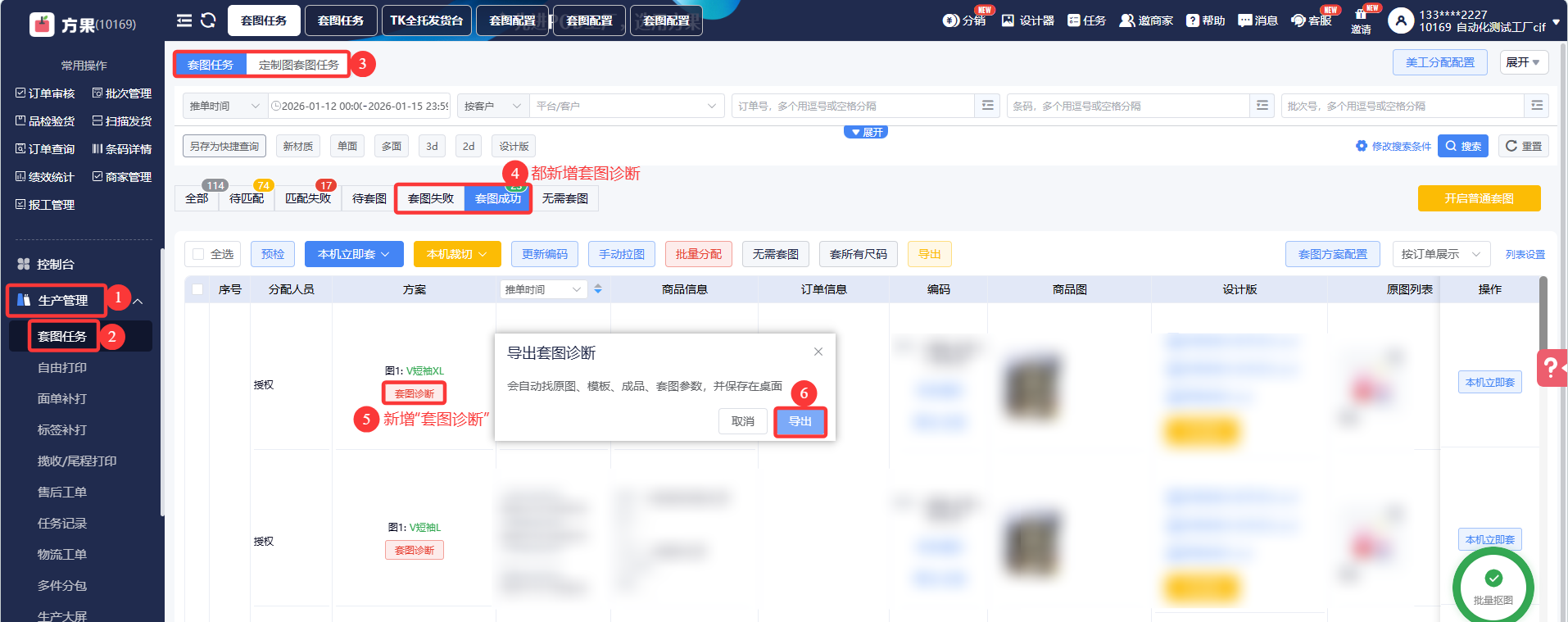Image resolution: width=1568 pixels, height=622 pixels.
Task: Open the 本机立即套 dropdown button
Action: pos(354,254)
